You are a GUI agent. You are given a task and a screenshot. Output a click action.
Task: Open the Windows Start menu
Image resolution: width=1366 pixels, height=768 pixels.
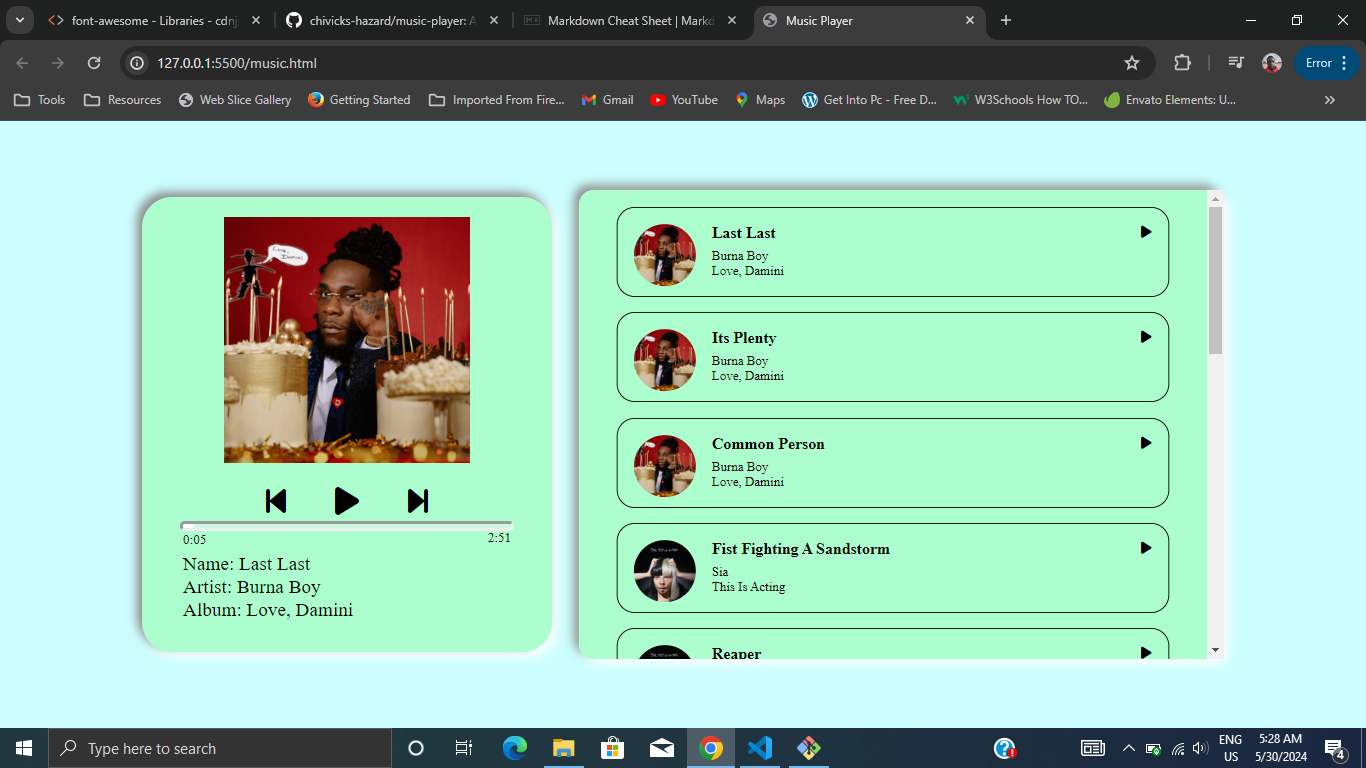pos(24,748)
